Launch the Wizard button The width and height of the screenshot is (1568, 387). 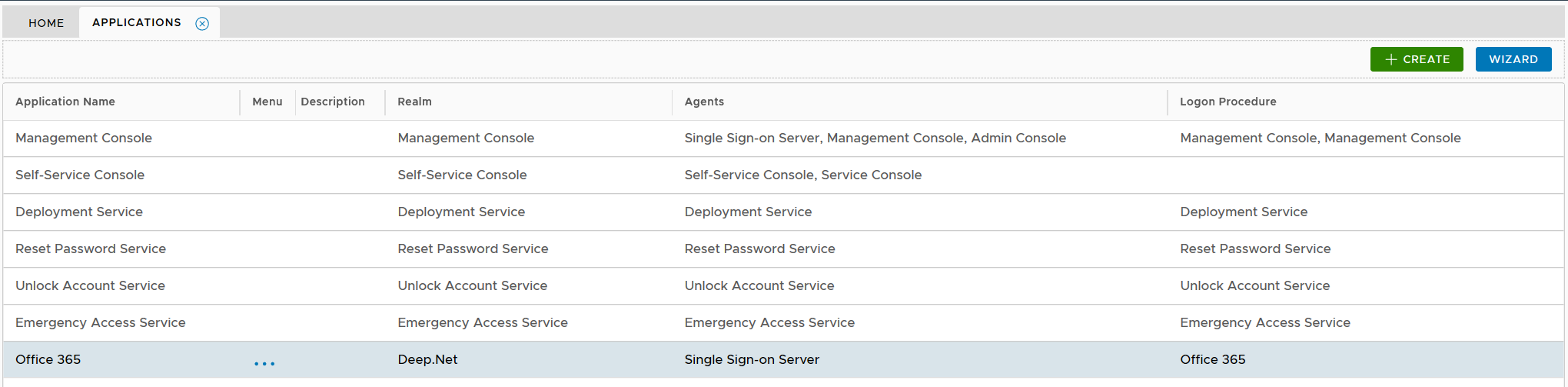pos(1513,59)
